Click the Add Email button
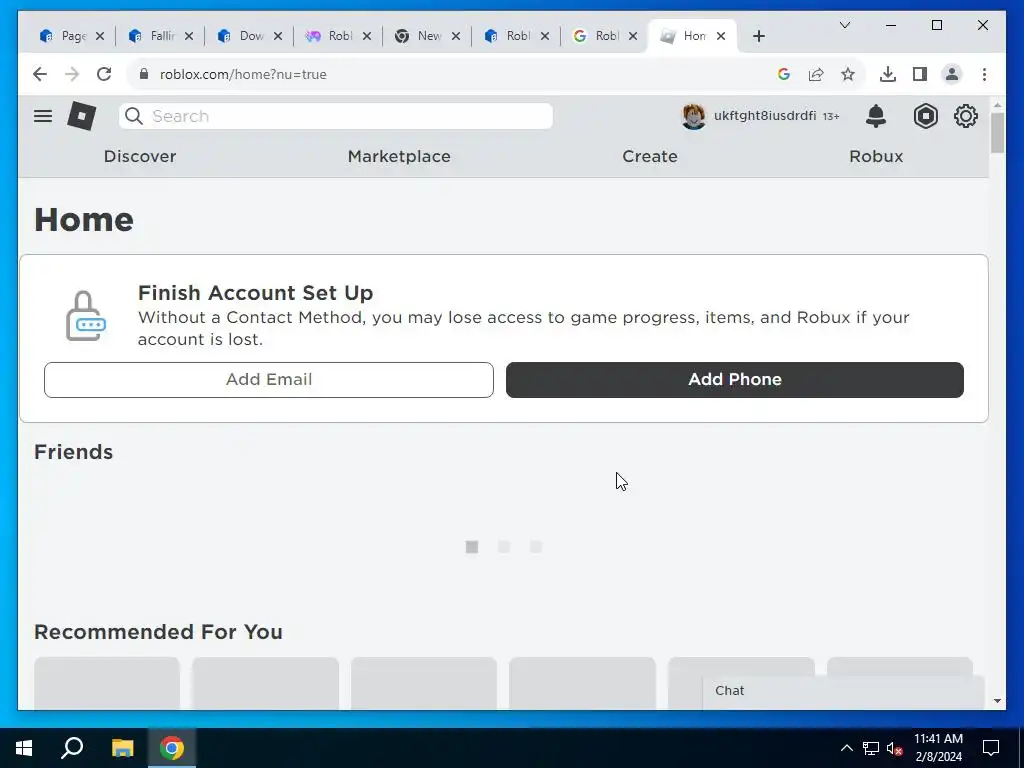This screenshot has width=1024, height=768. [269, 380]
